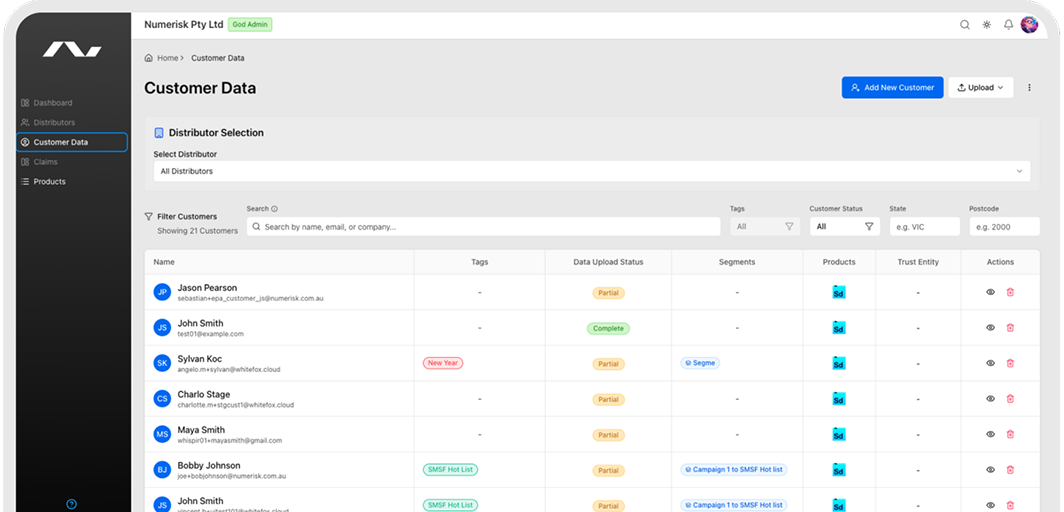Screen dimensions: 1064x512
Task: Click MS avatar for Maya Smith
Action: click(162, 434)
